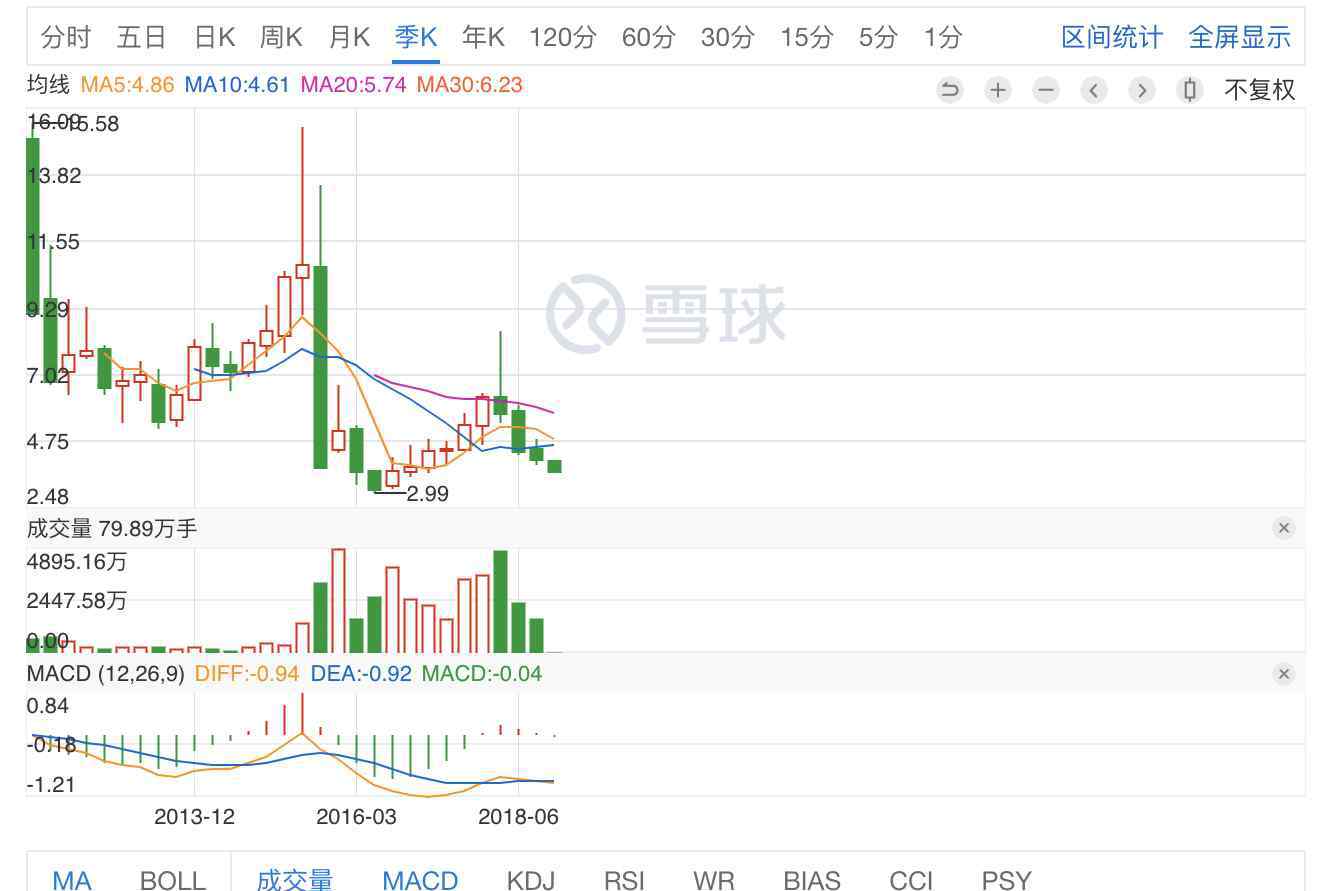1328x891 pixels.
Task: Close the MACD indicator panel
Action: point(1284,674)
